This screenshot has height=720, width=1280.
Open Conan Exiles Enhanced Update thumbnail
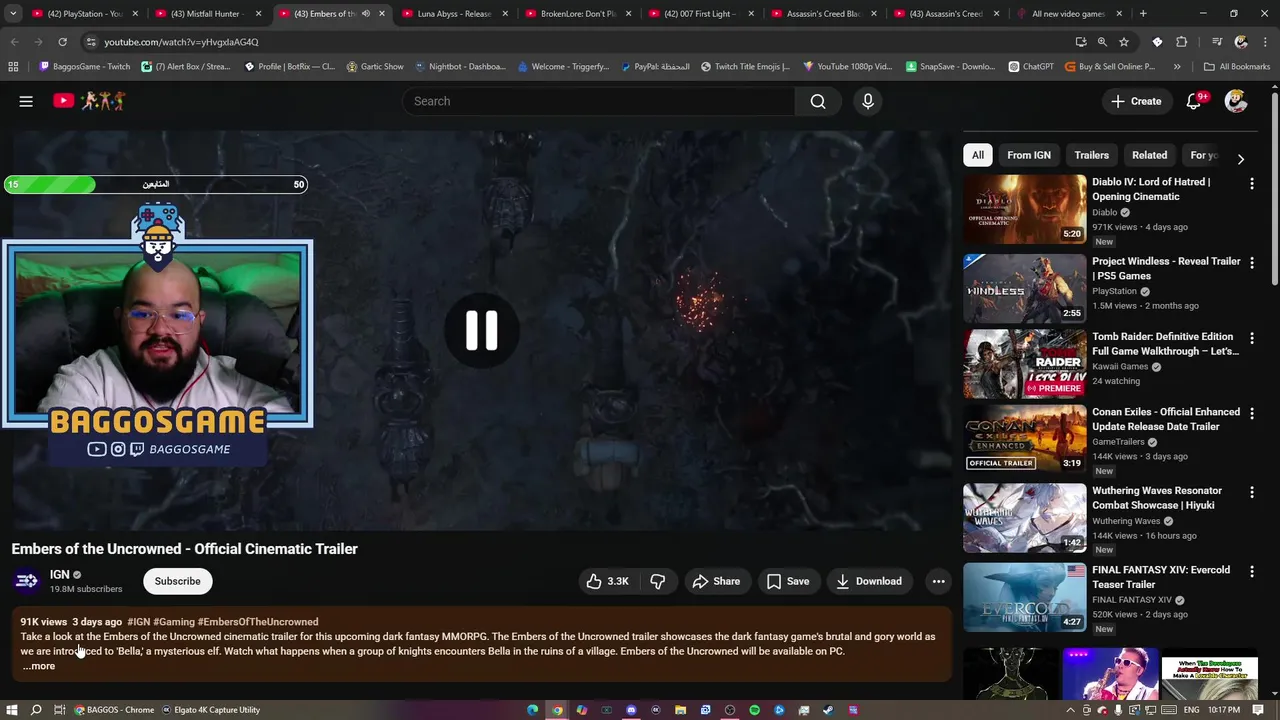point(1024,439)
